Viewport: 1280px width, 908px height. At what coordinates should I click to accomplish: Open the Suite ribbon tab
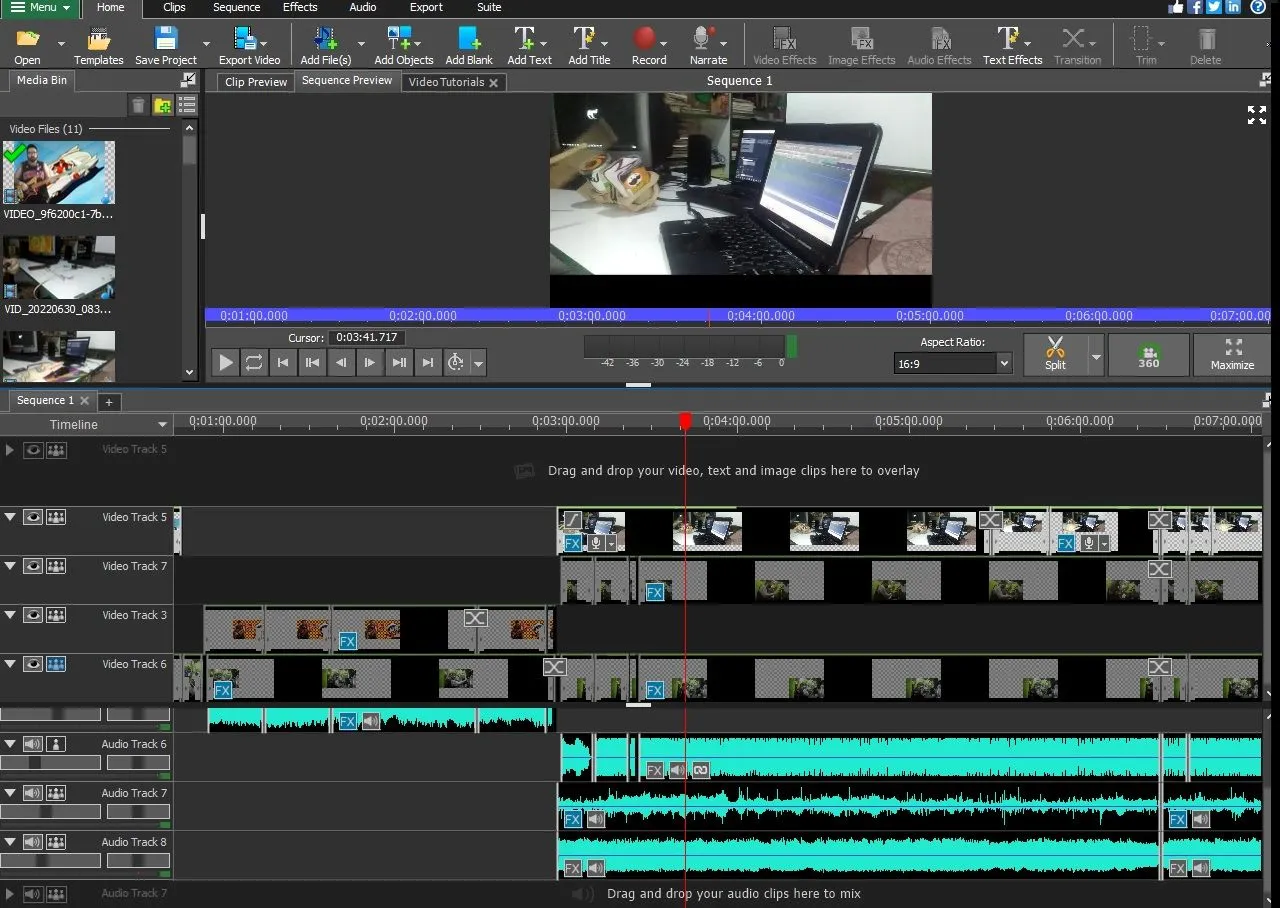[x=489, y=7]
